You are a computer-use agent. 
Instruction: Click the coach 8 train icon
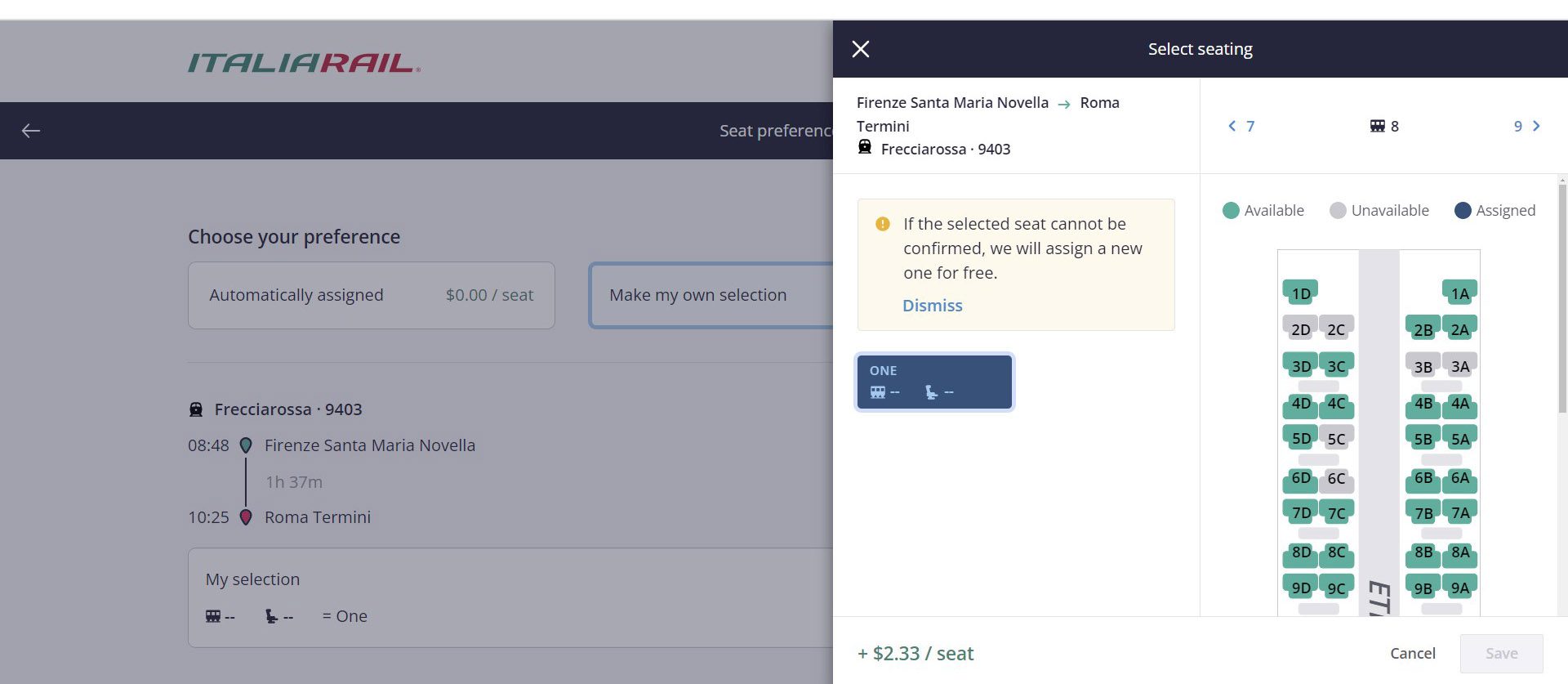point(1377,126)
